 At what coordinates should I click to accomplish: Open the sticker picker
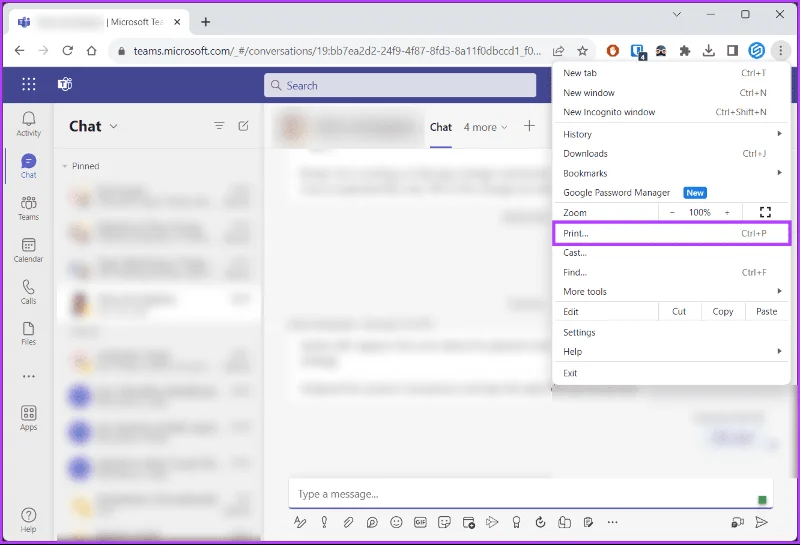point(444,522)
